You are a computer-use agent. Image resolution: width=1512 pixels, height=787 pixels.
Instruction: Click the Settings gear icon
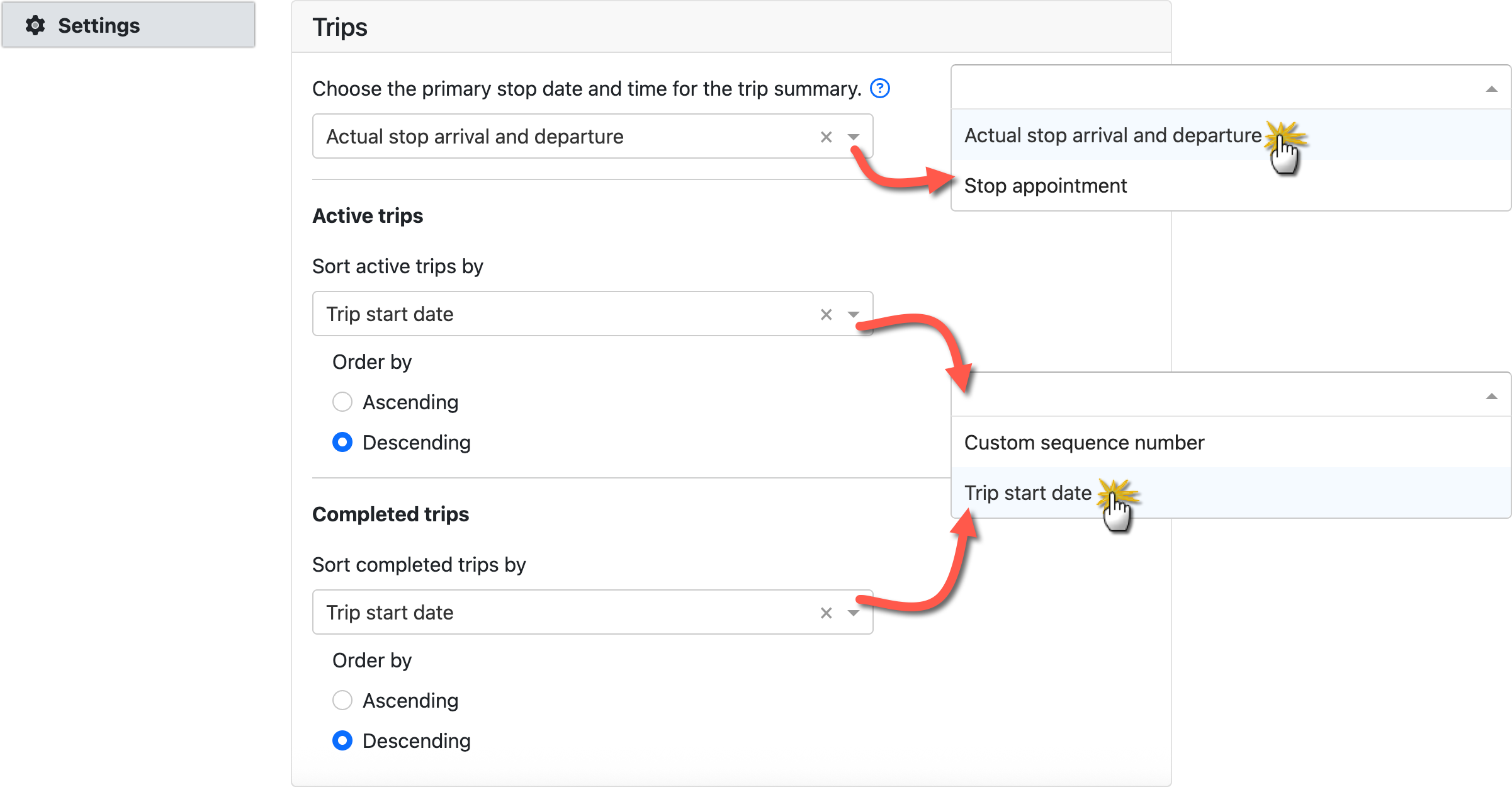35,26
